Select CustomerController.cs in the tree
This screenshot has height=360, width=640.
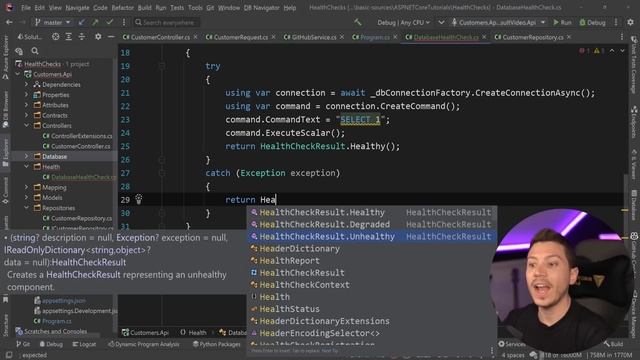(x=76, y=146)
